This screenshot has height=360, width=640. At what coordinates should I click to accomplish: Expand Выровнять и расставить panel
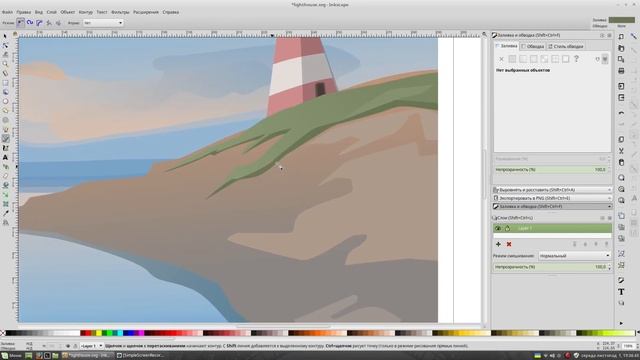pyautogui.click(x=552, y=190)
